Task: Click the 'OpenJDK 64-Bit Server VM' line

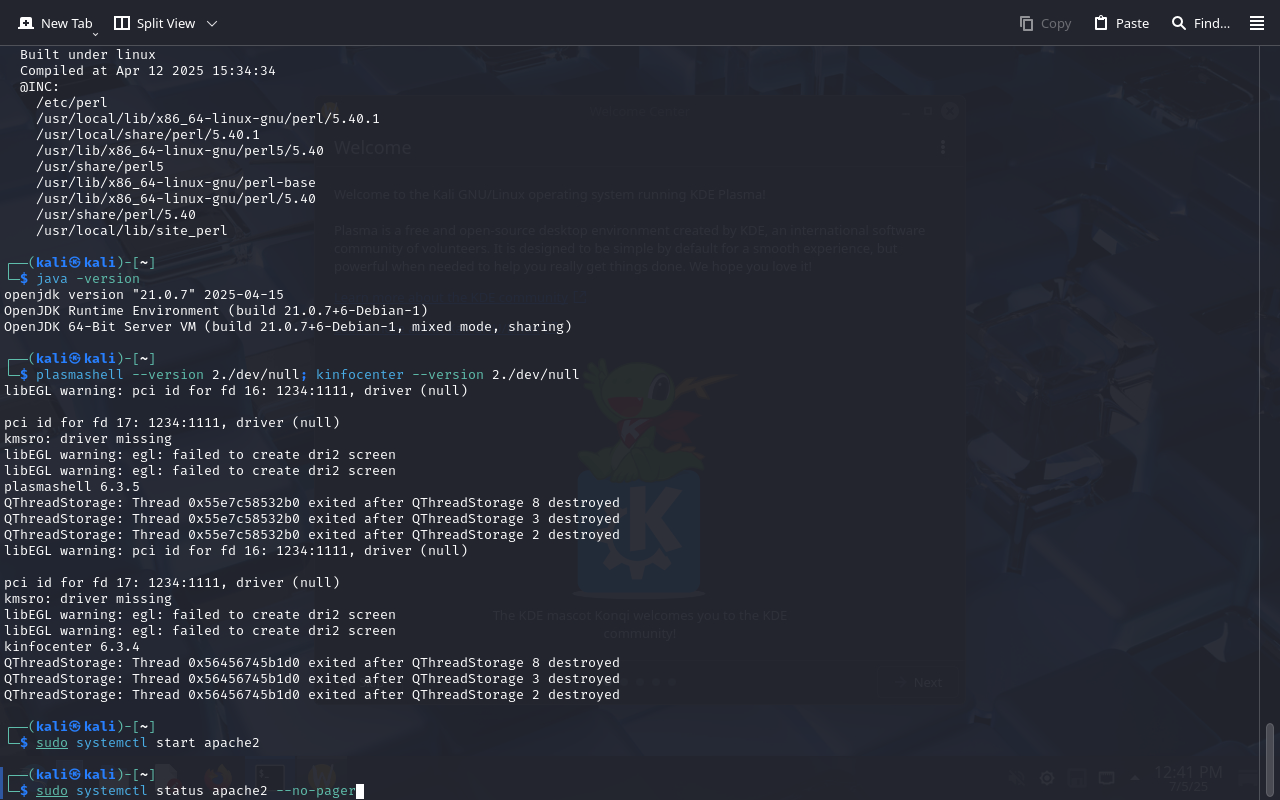Action: coord(288,326)
